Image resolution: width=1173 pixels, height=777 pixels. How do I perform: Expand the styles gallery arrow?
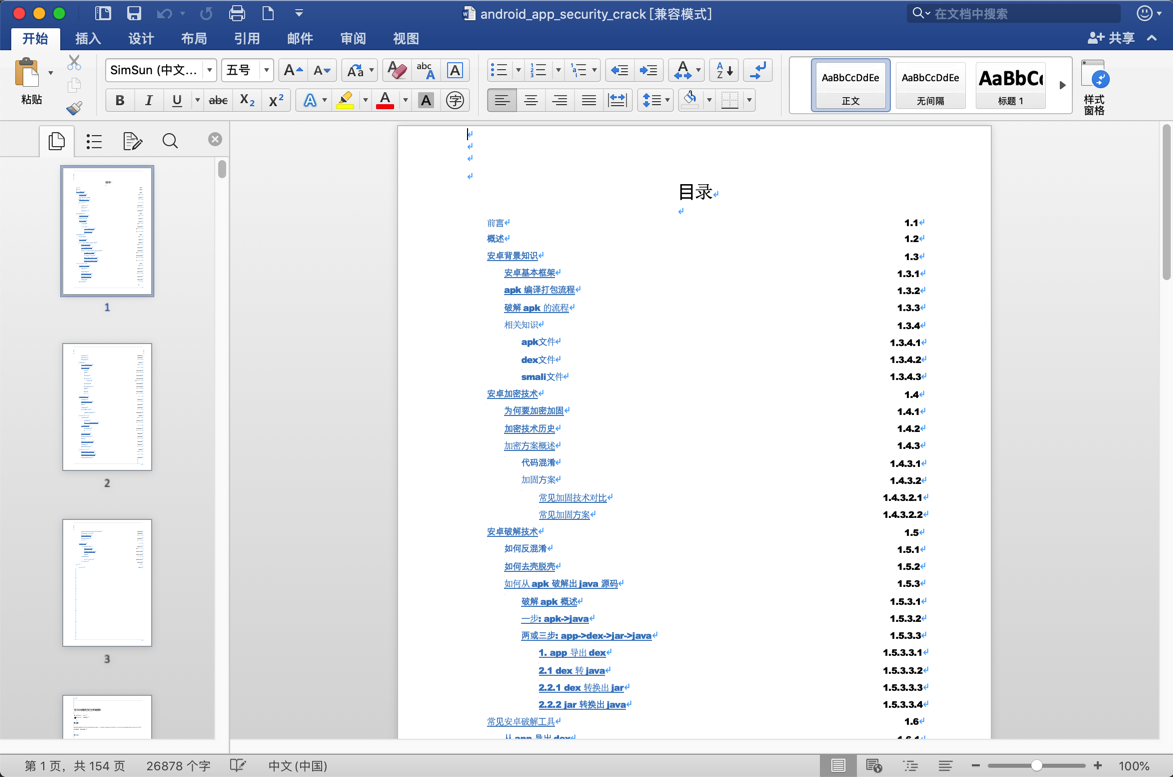click(x=1062, y=85)
